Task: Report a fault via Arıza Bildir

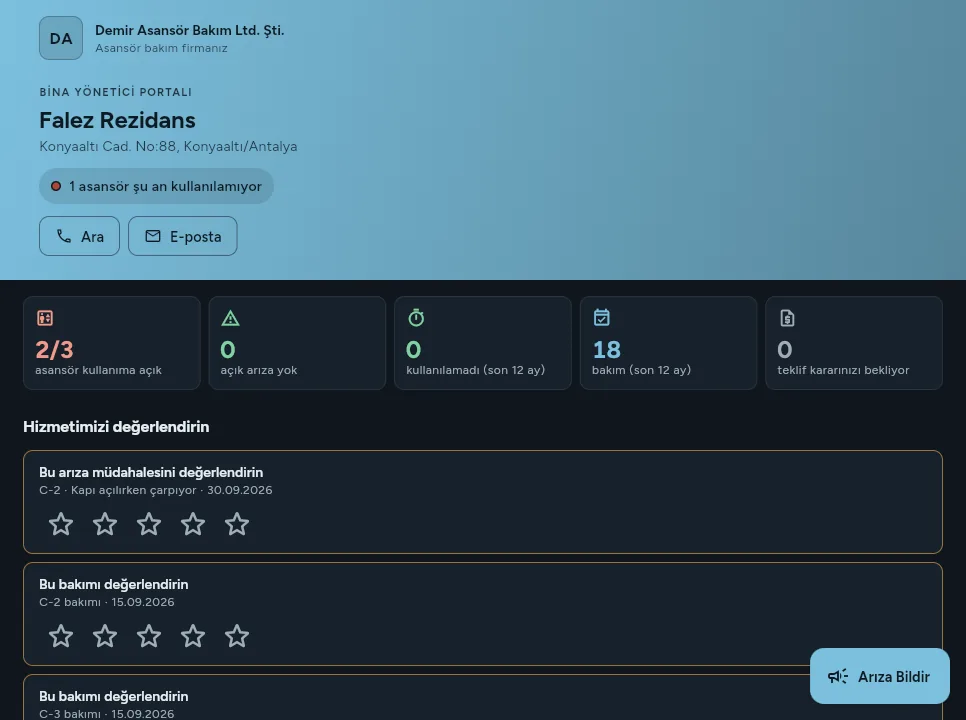Action: pos(880,676)
